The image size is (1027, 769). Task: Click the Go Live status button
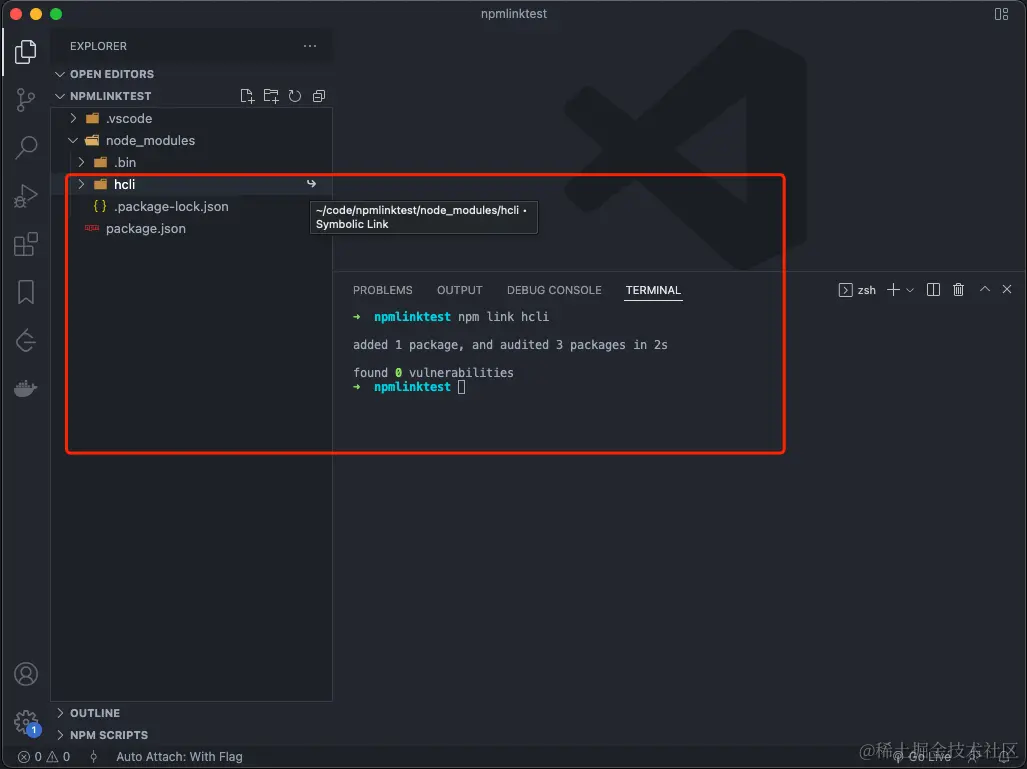tap(923, 757)
